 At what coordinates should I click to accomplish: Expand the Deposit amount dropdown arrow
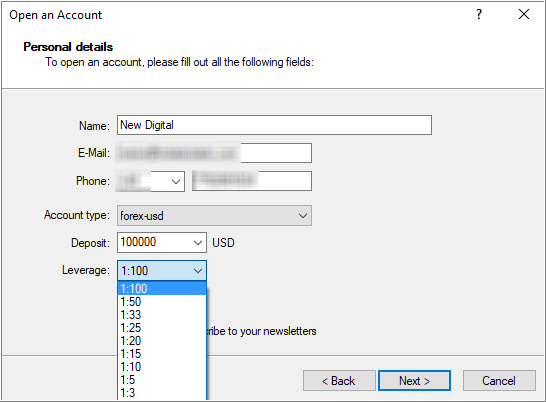(198, 242)
